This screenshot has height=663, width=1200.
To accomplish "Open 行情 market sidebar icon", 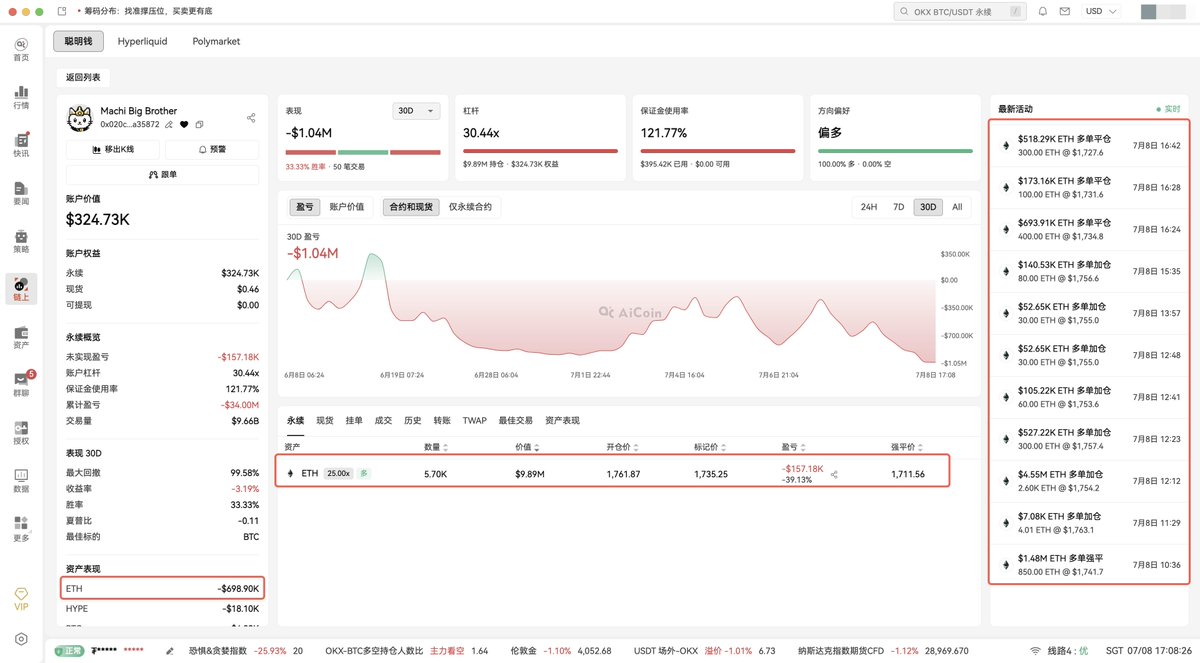I will coord(21,97).
